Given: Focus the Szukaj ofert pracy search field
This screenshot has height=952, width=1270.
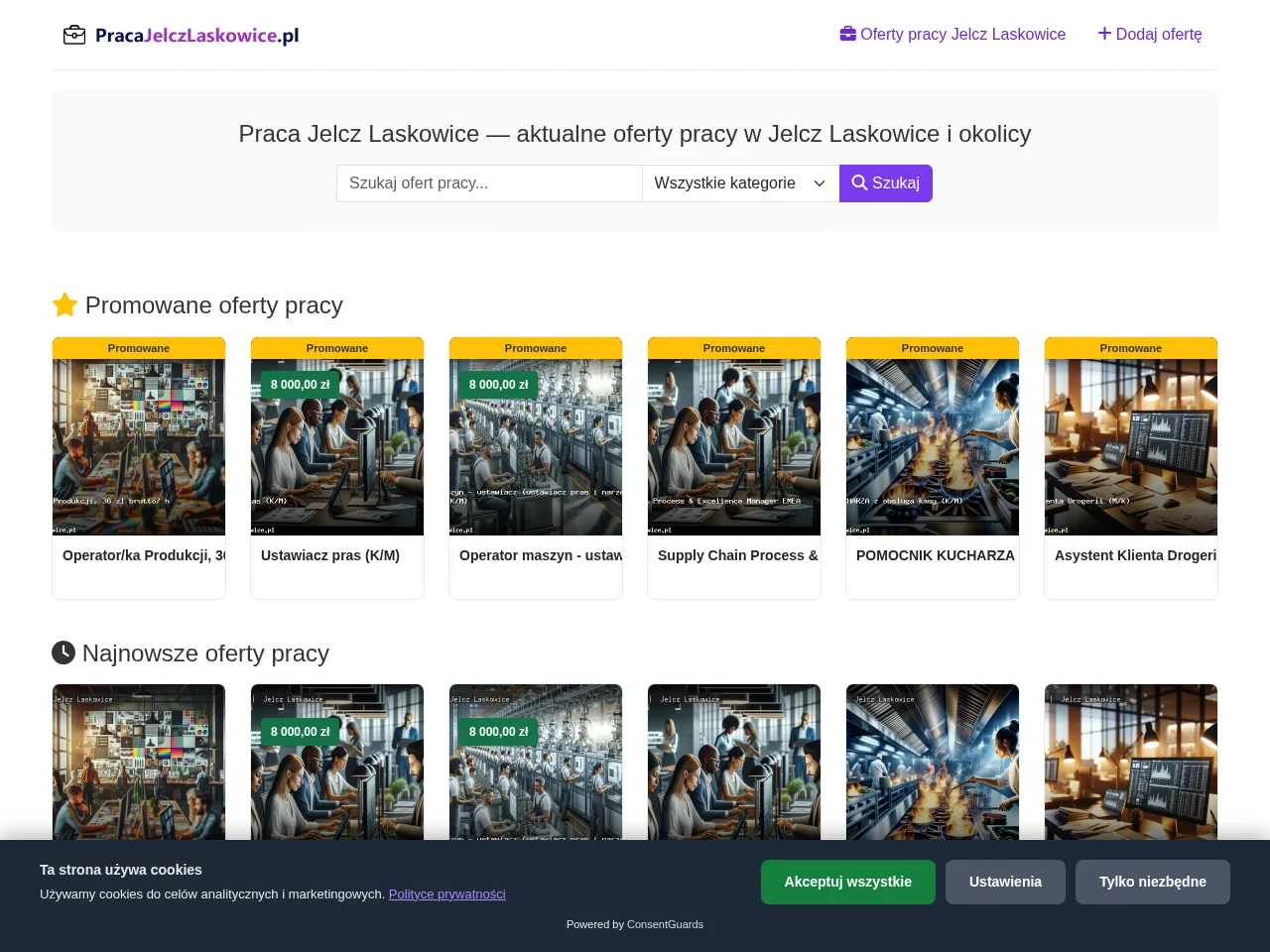Looking at the screenshot, I should coord(489,183).
